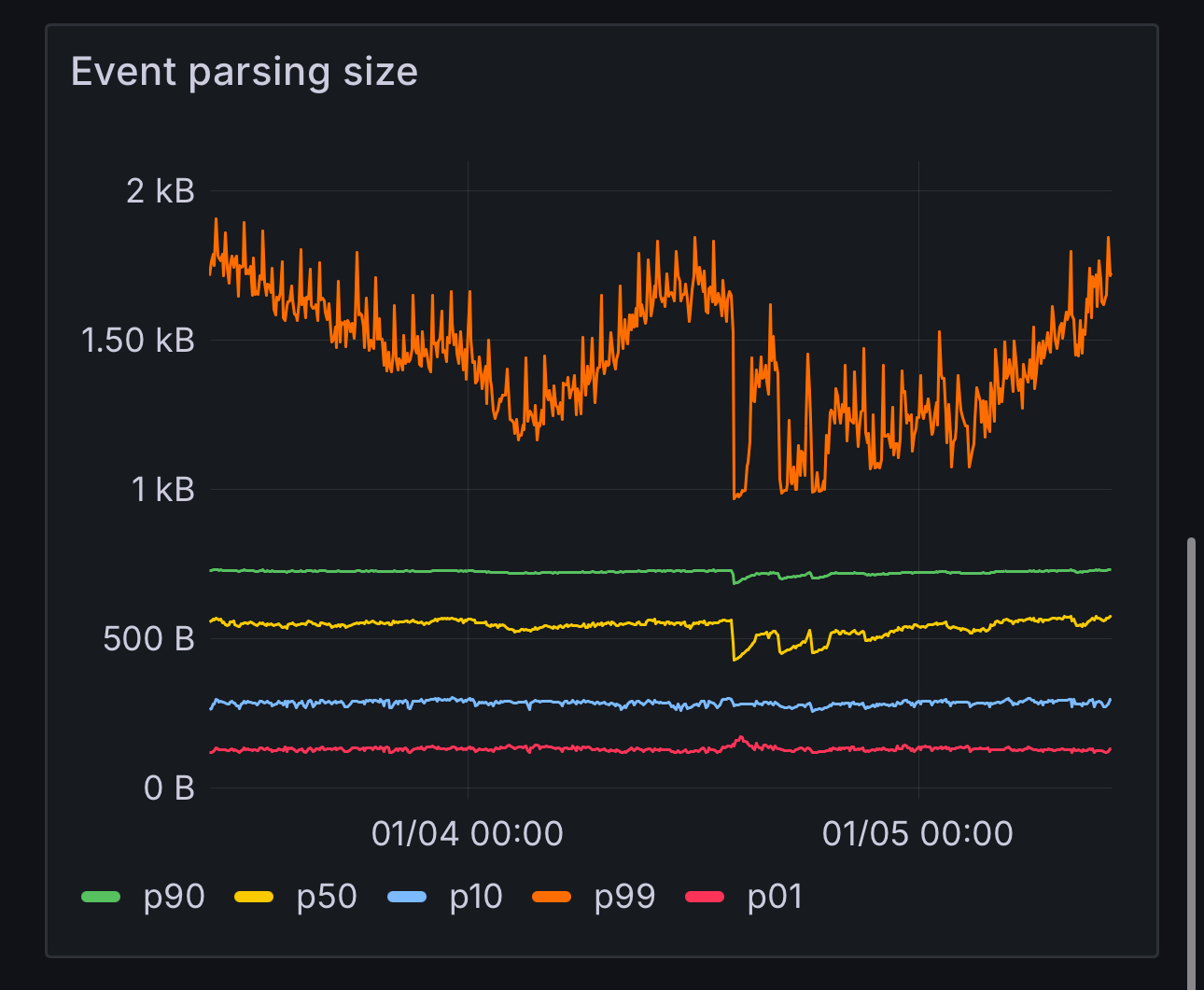Click the 01/05 00:00 time axis label
Screen dimensions: 1204x990
pos(917,833)
